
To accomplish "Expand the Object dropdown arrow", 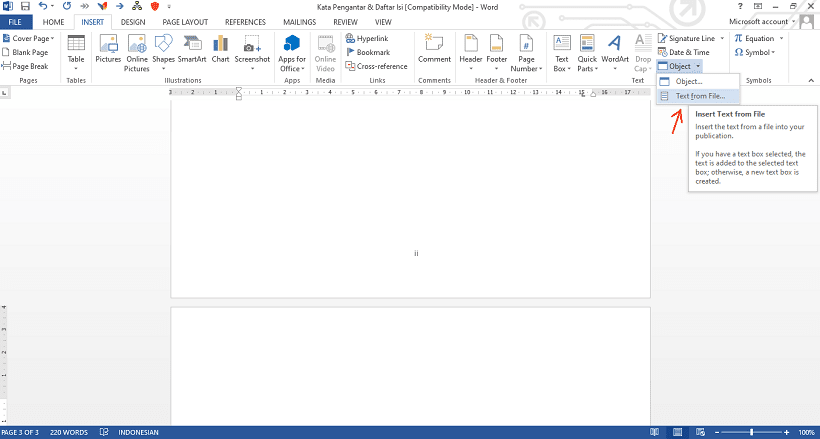I will [x=698, y=66].
